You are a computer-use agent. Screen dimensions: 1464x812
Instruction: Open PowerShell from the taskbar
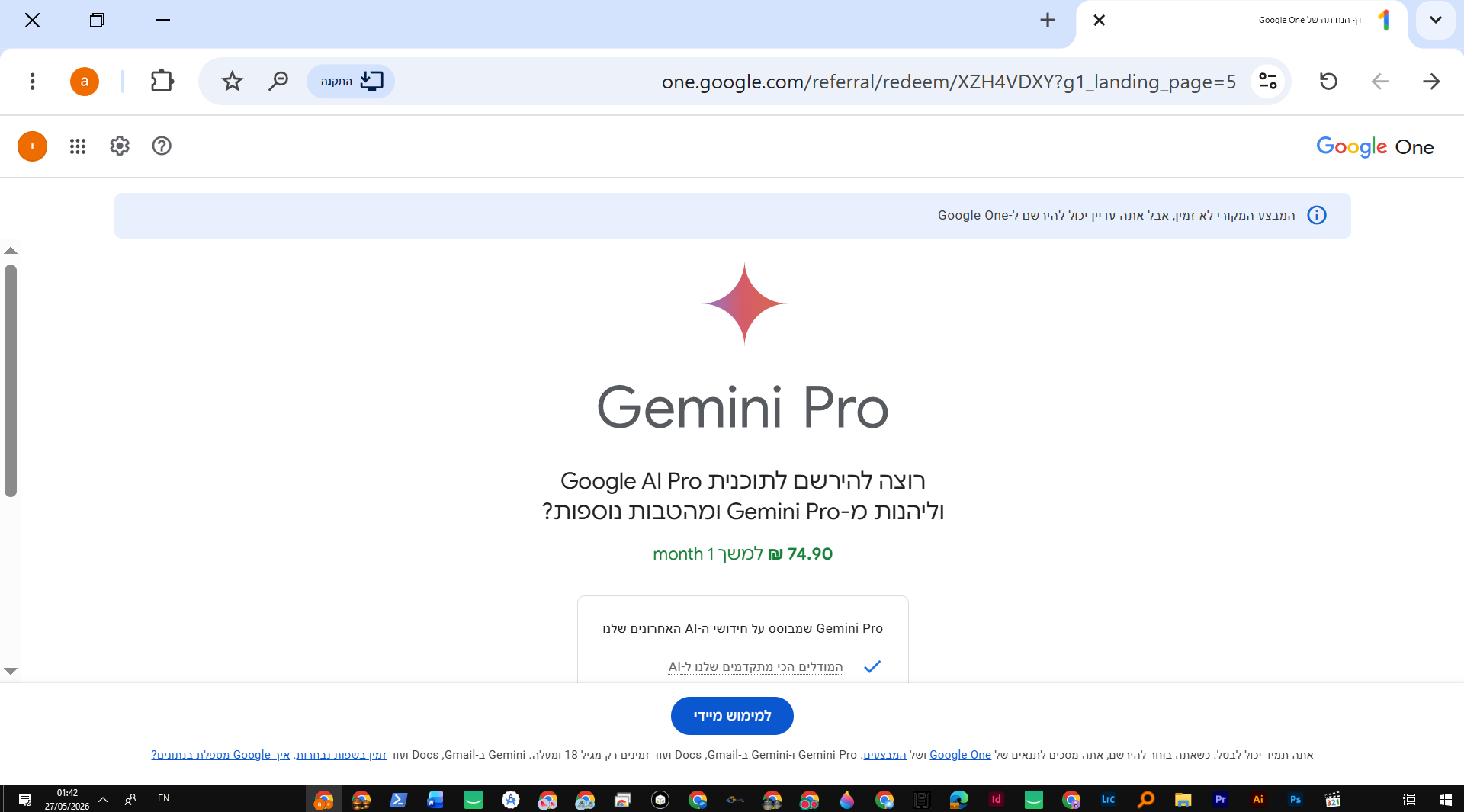398,799
